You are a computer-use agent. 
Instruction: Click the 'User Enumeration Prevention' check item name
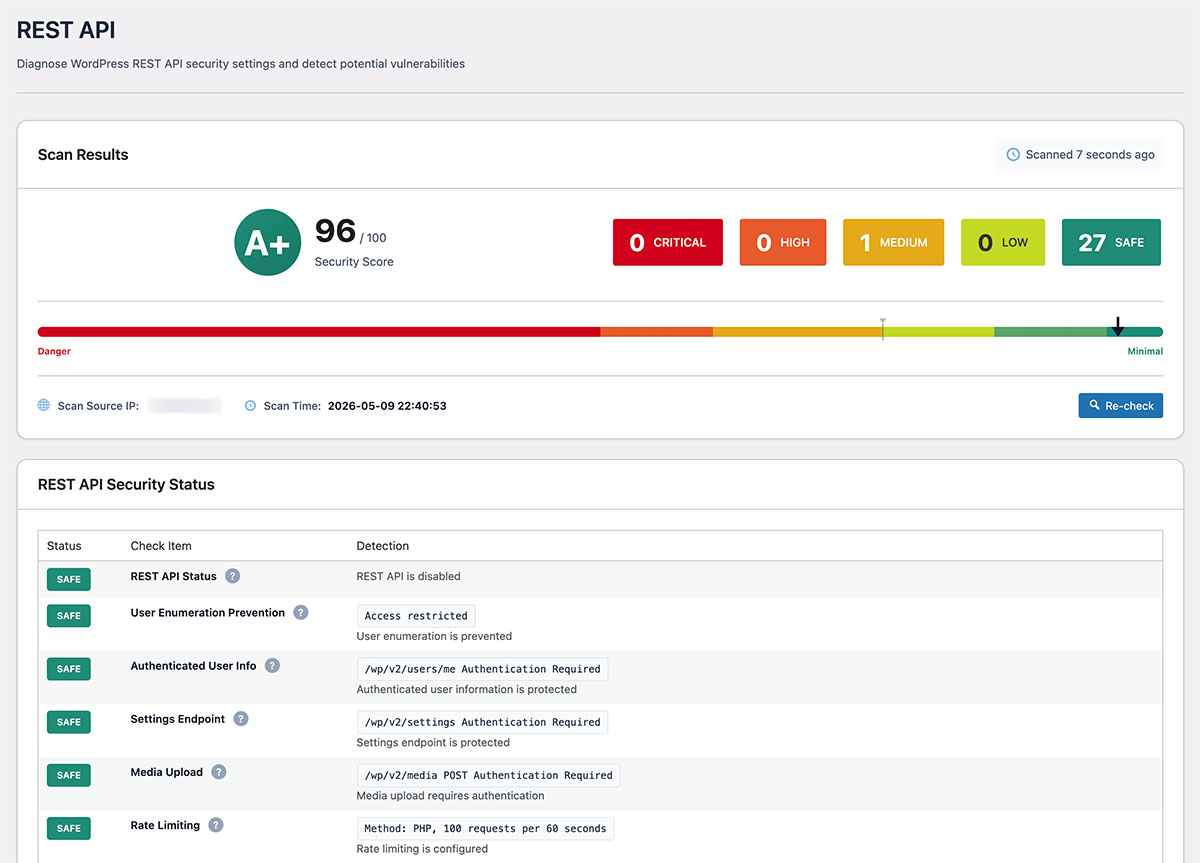[x=208, y=613]
